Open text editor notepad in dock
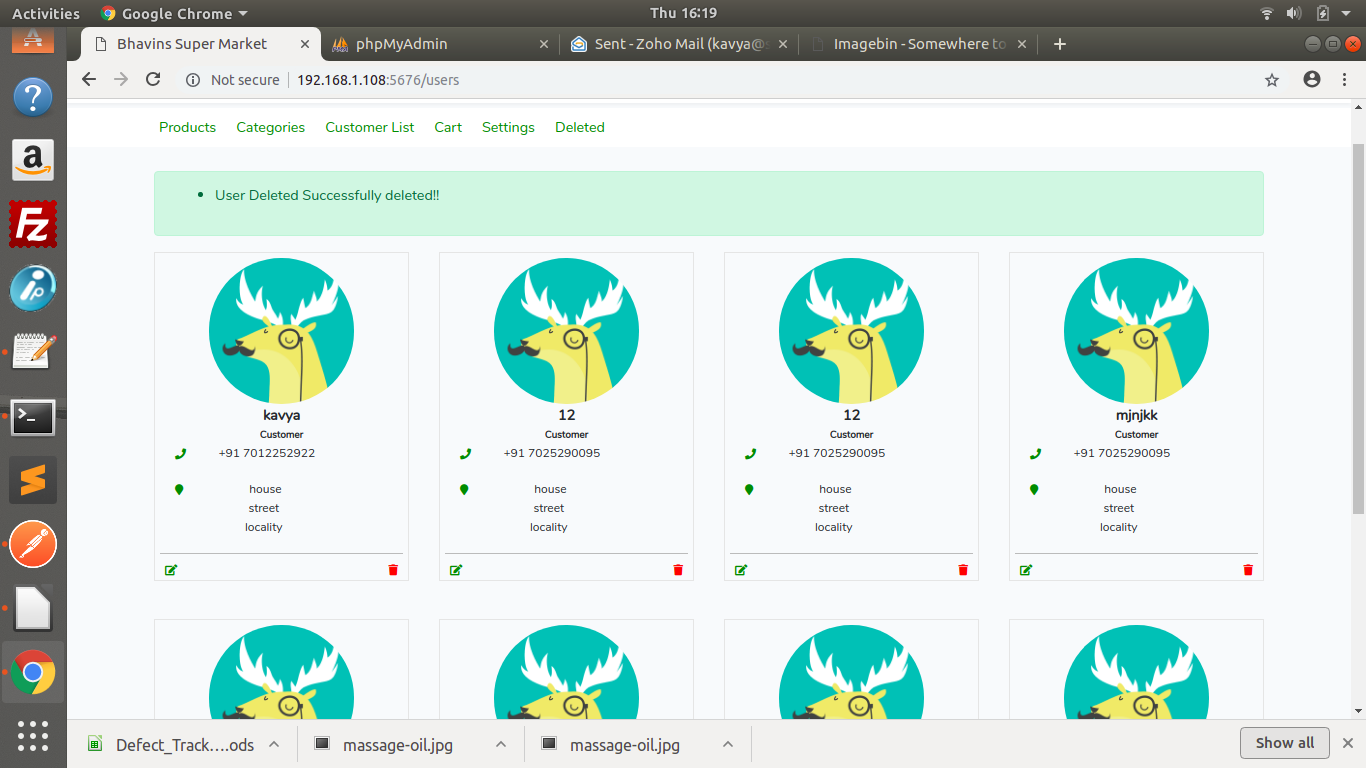Viewport: 1366px width, 768px height. [x=33, y=352]
